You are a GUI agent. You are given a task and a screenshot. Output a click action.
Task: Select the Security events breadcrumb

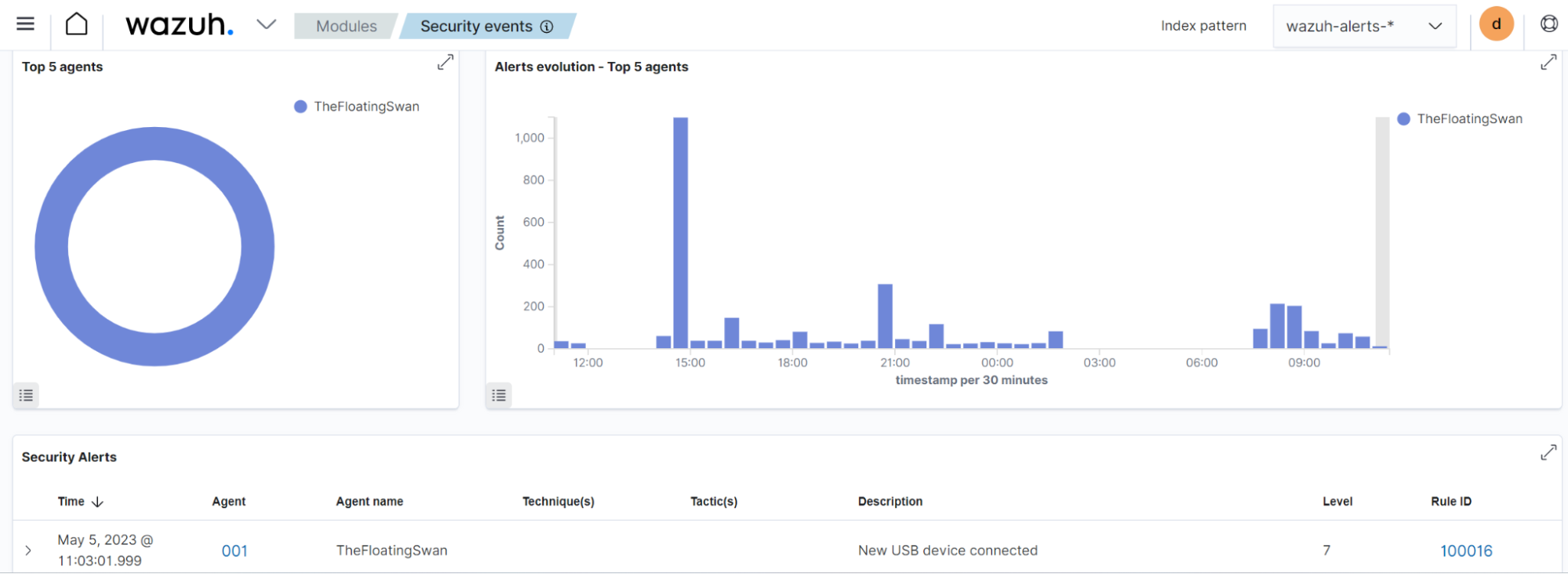click(x=487, y=26)
